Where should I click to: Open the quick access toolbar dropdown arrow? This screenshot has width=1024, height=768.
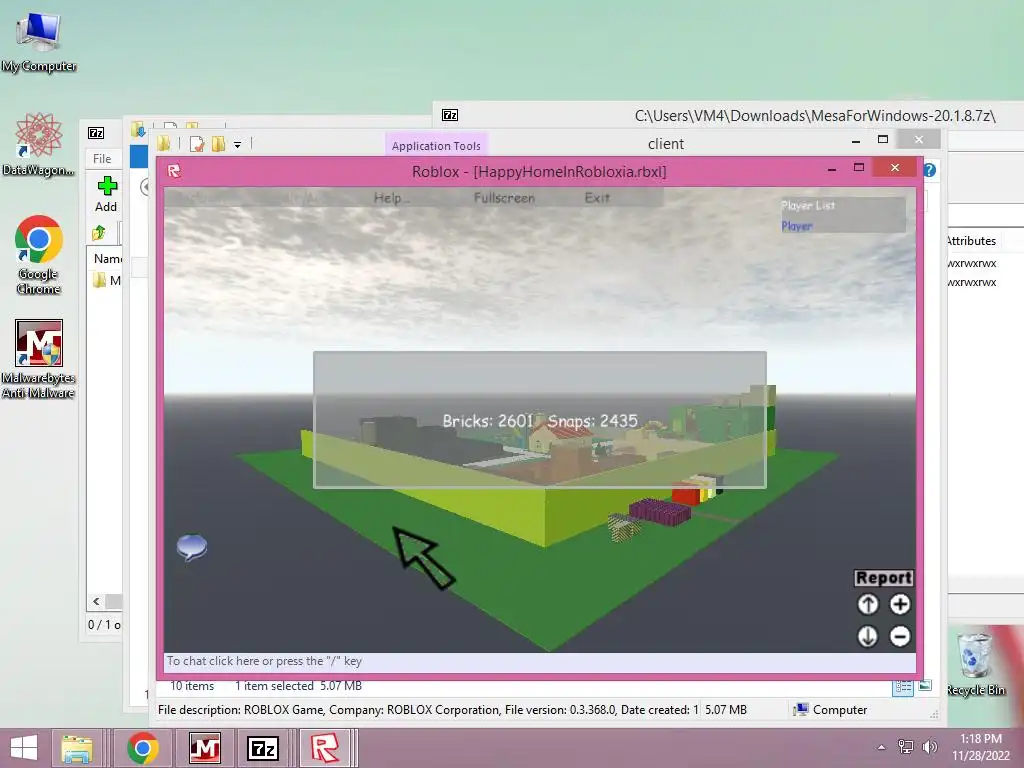coord(238,144)
